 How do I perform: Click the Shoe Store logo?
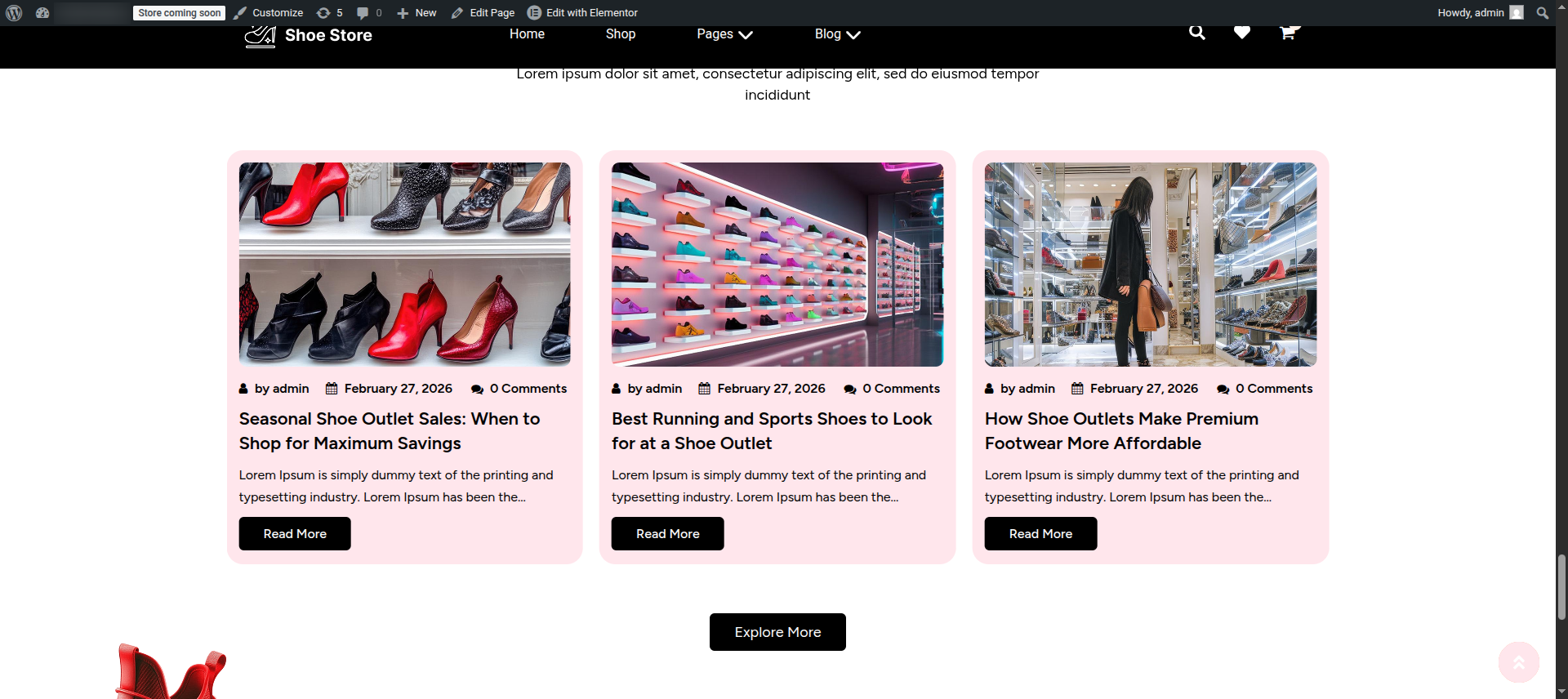click(309, 35)
